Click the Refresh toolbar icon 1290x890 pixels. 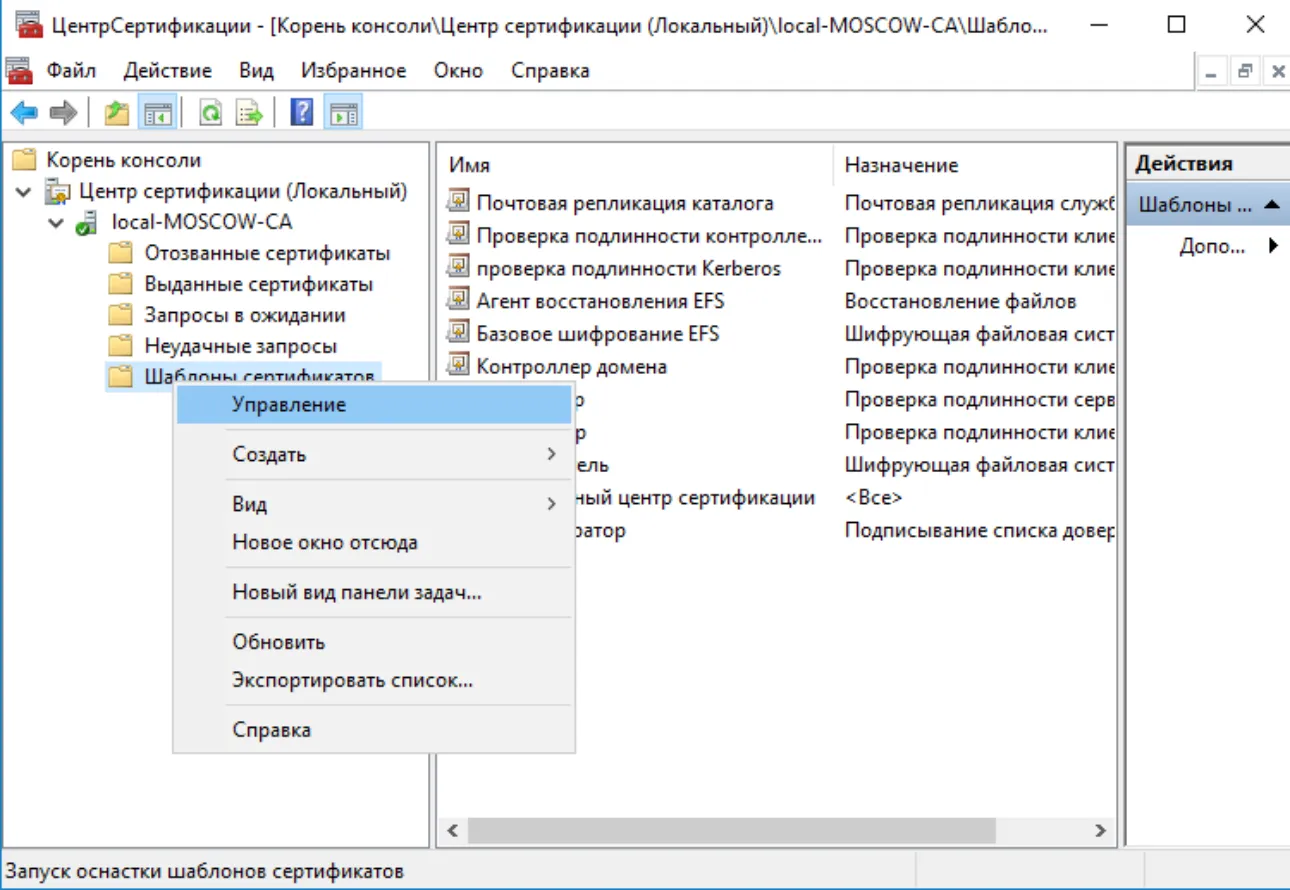[x=211, y=113]
